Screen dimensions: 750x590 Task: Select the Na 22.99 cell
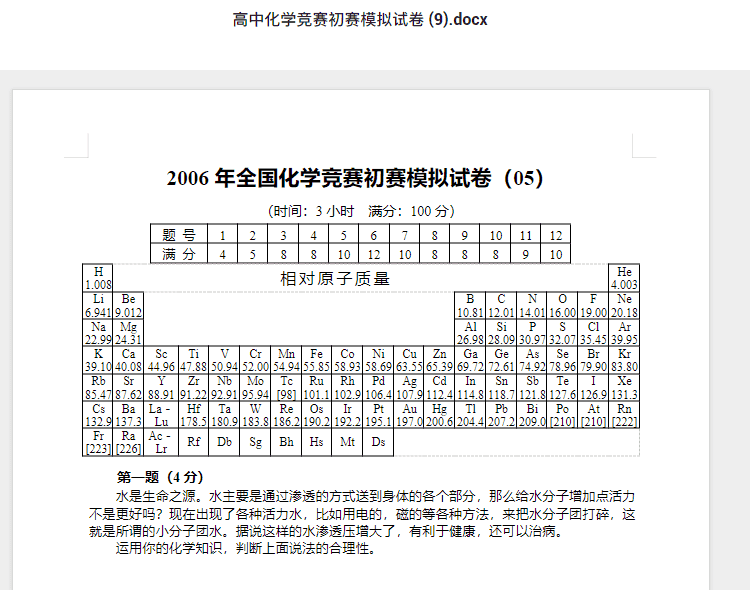pyautogui.click(x=98, y=333)
